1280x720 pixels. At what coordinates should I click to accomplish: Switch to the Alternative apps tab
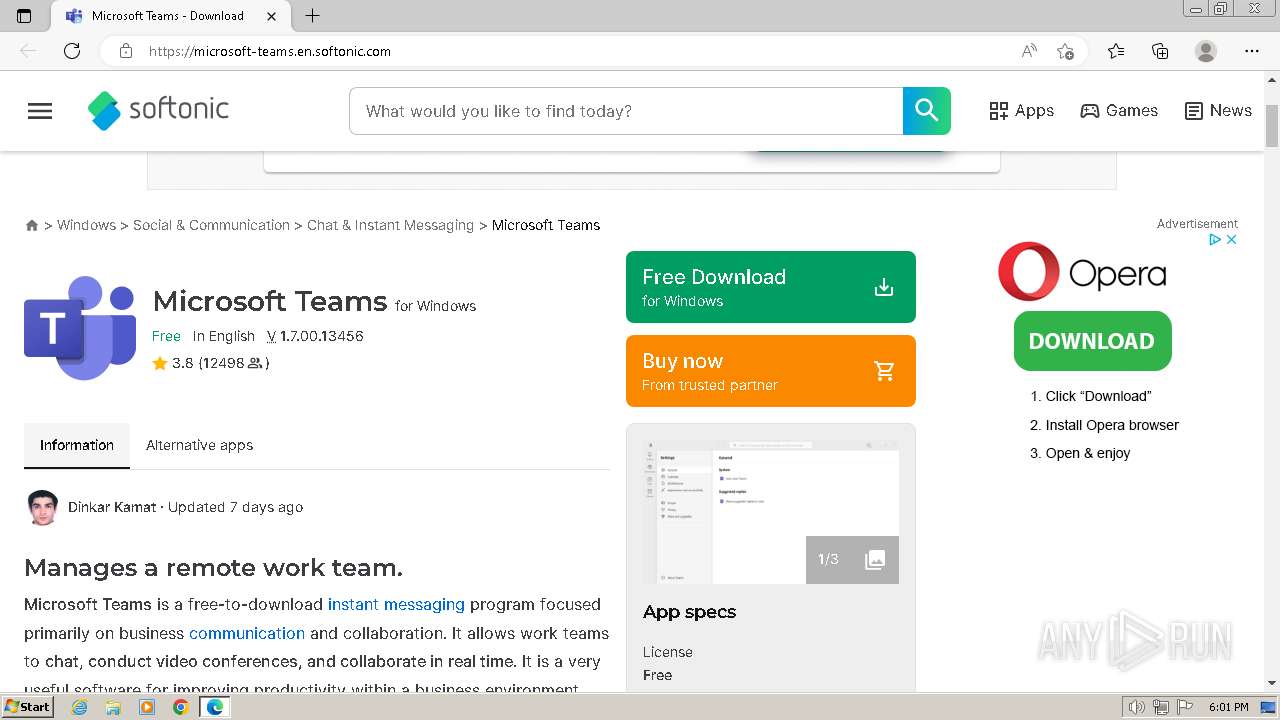199,445
